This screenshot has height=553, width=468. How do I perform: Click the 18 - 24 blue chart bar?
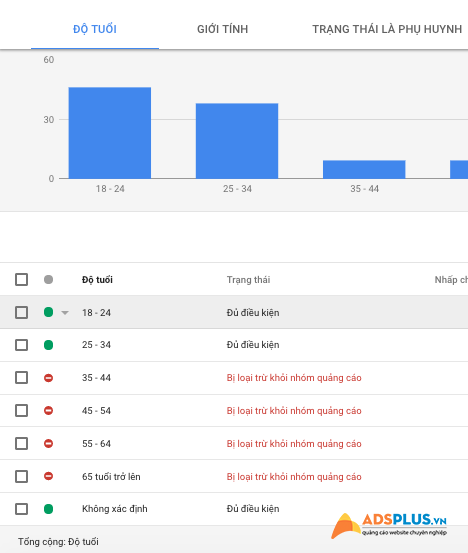click(x=110, y=133)
